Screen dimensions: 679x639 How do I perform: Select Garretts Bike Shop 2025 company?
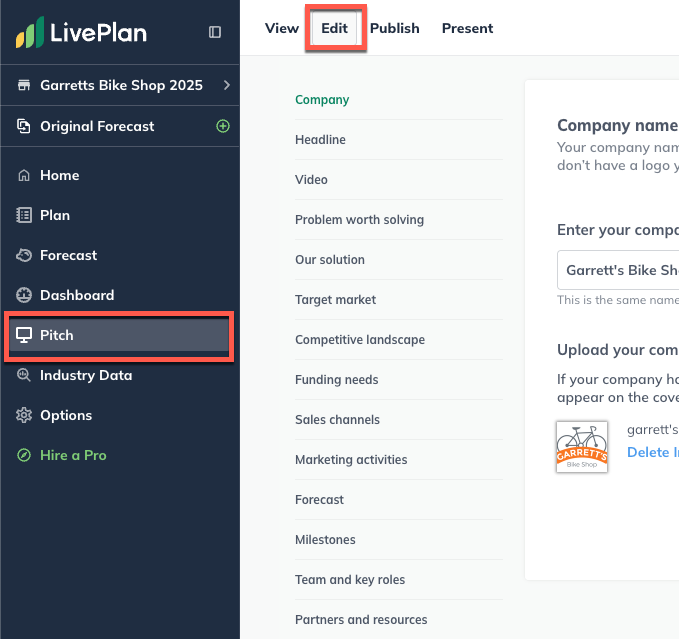click(121, 85)
